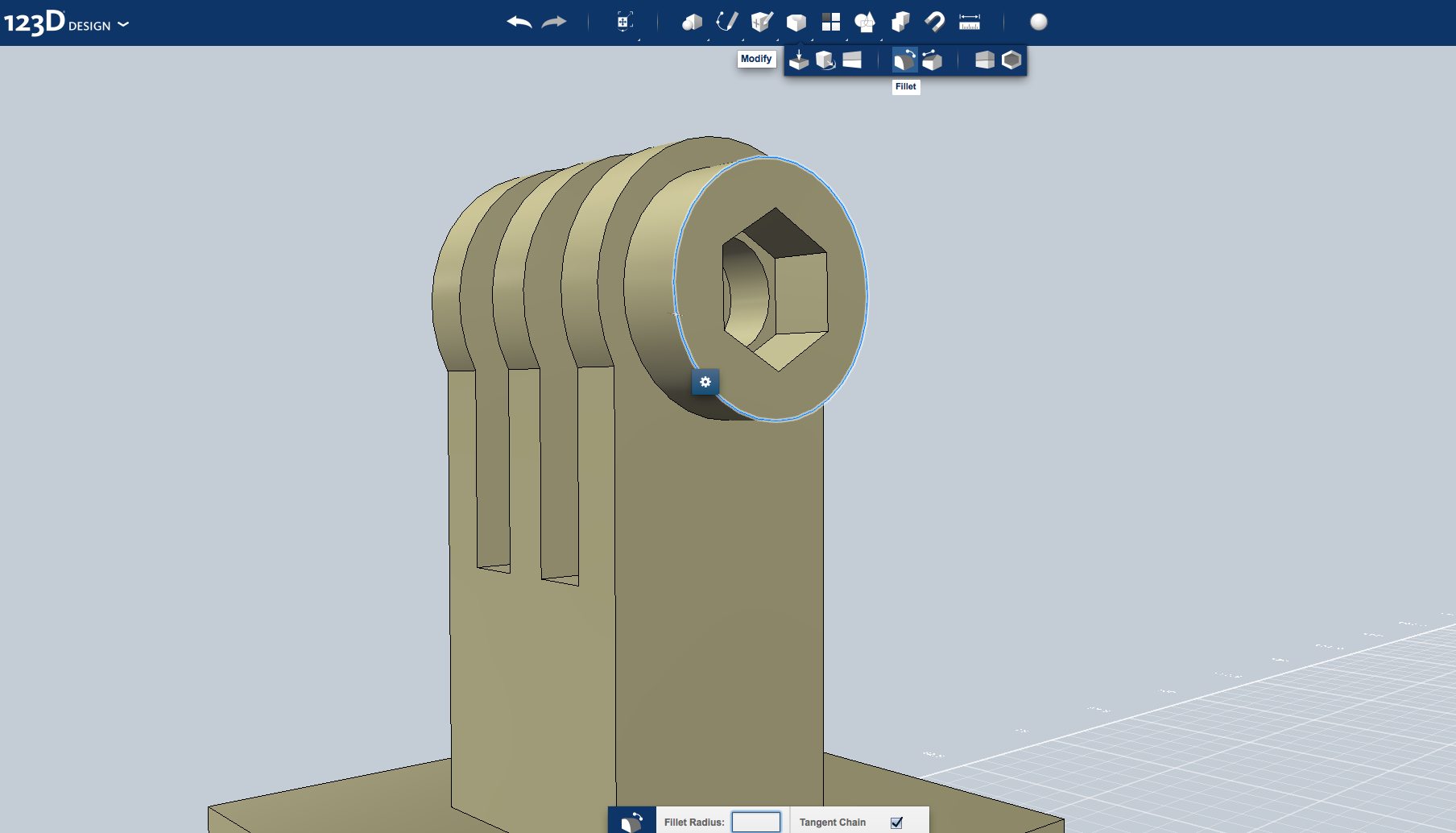Redo the last undone action

[x=554, y=22]
